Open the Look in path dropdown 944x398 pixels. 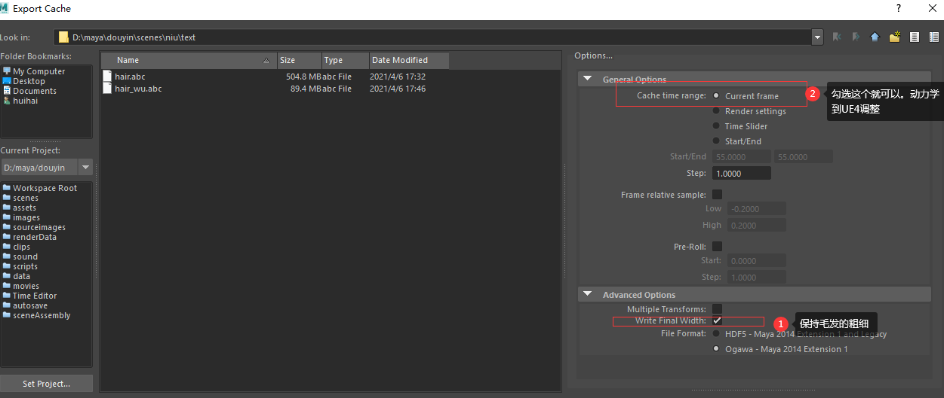pyautogui.click(x=817, y=37)
